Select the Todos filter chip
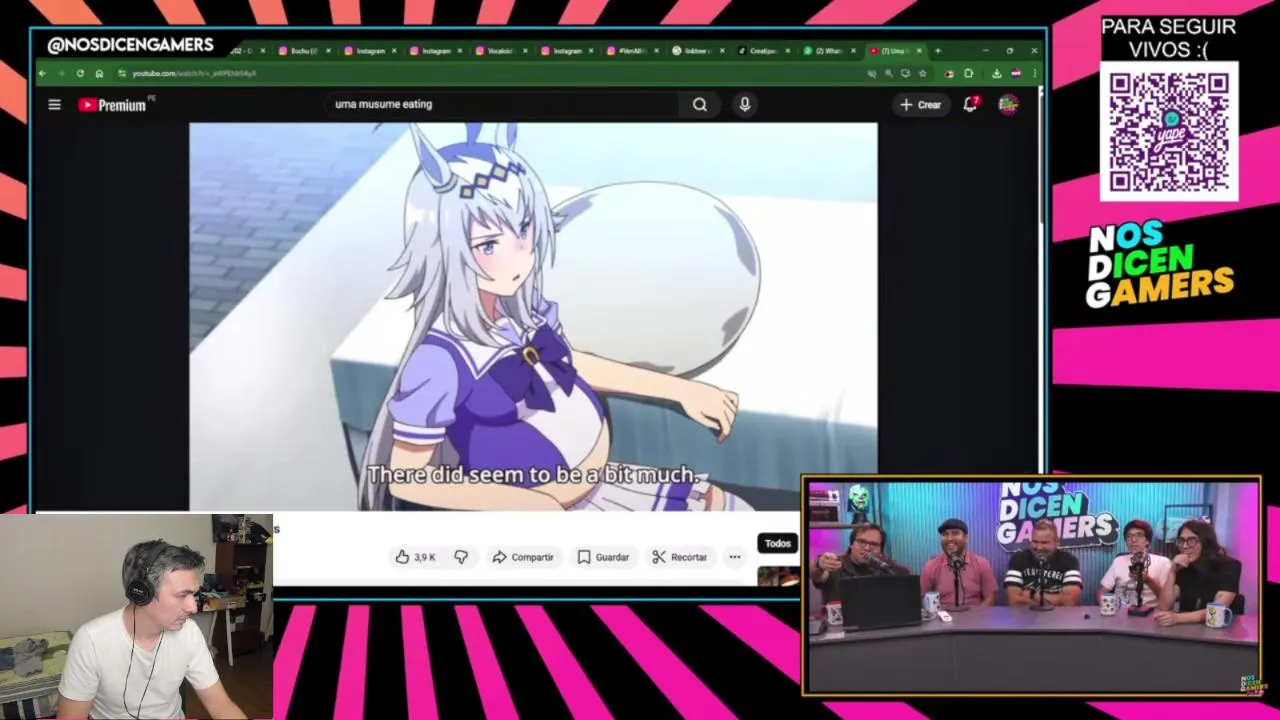The image size is (1280, 720). pyautogui.click(x=777, y=543)
